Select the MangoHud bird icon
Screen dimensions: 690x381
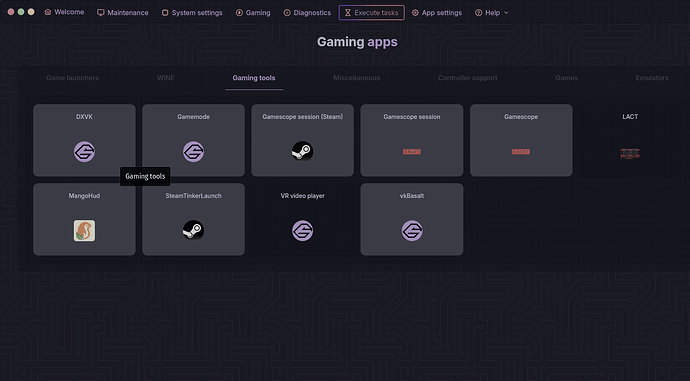(84, 231)
